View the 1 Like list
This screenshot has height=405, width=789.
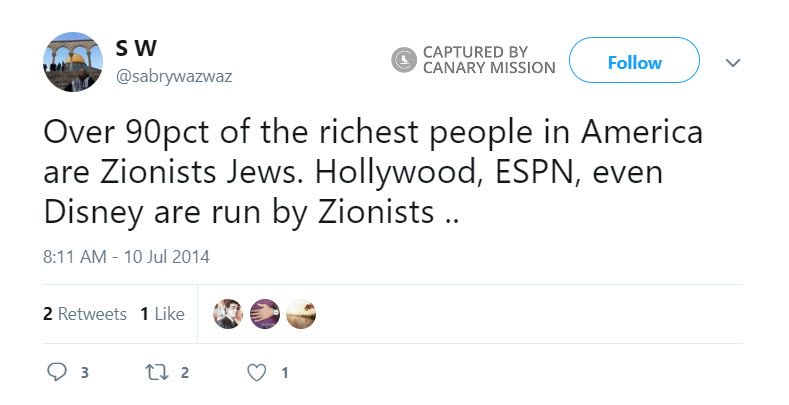(x=162, y=314)
